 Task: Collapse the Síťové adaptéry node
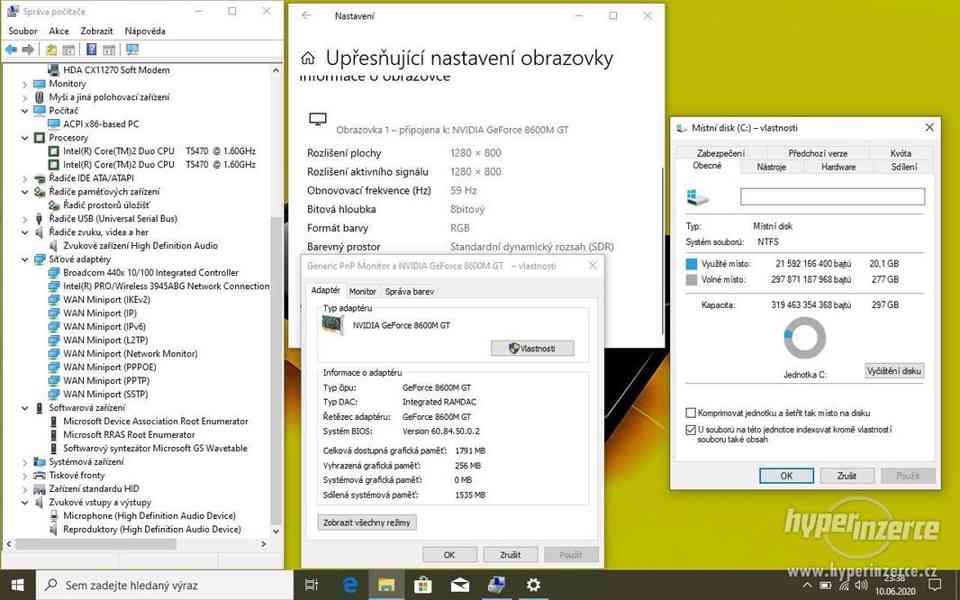(x=25, y=259)
